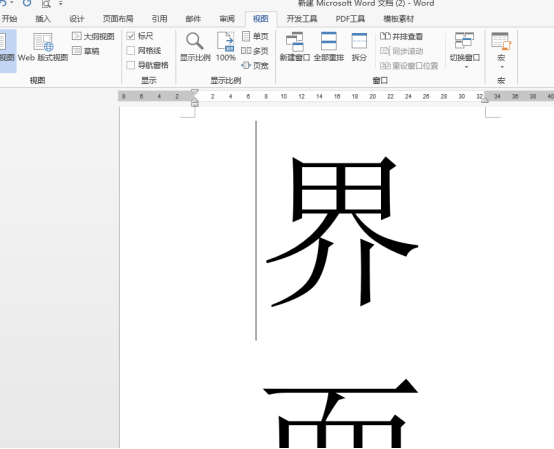The height and width of the screenshot is (449, 554).
Task: Open the 审阅 tab
Action: (227, 19)
